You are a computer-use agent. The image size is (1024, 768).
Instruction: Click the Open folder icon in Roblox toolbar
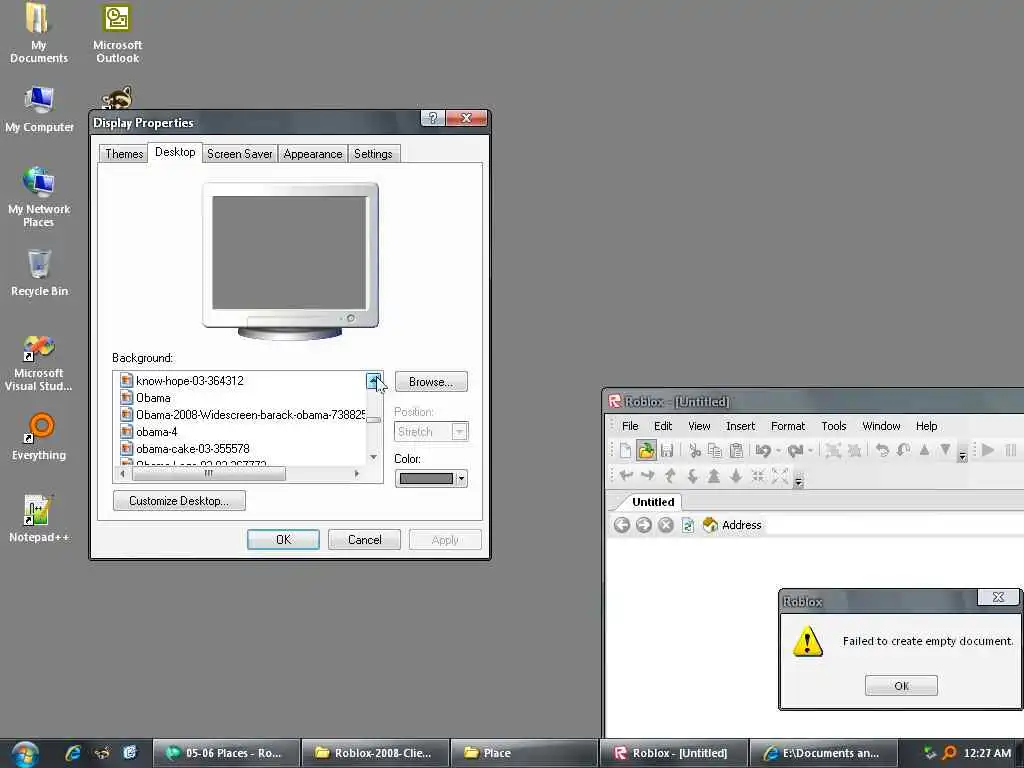646,451
